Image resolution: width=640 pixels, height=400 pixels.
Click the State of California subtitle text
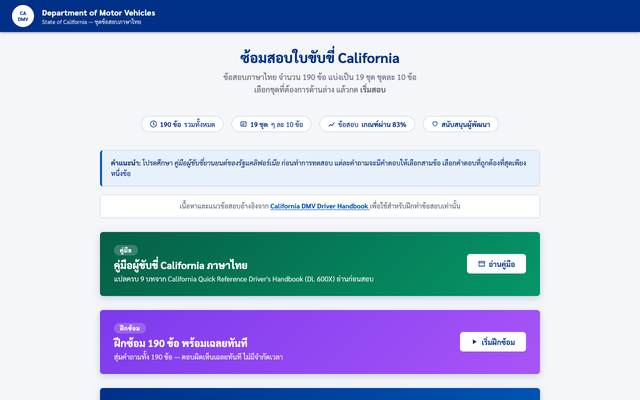[91, 22]
